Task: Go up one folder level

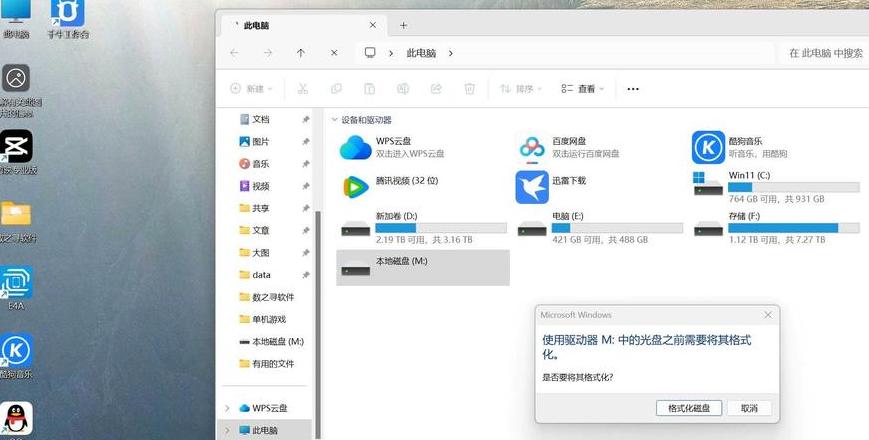Action: (x=300, y=53)
